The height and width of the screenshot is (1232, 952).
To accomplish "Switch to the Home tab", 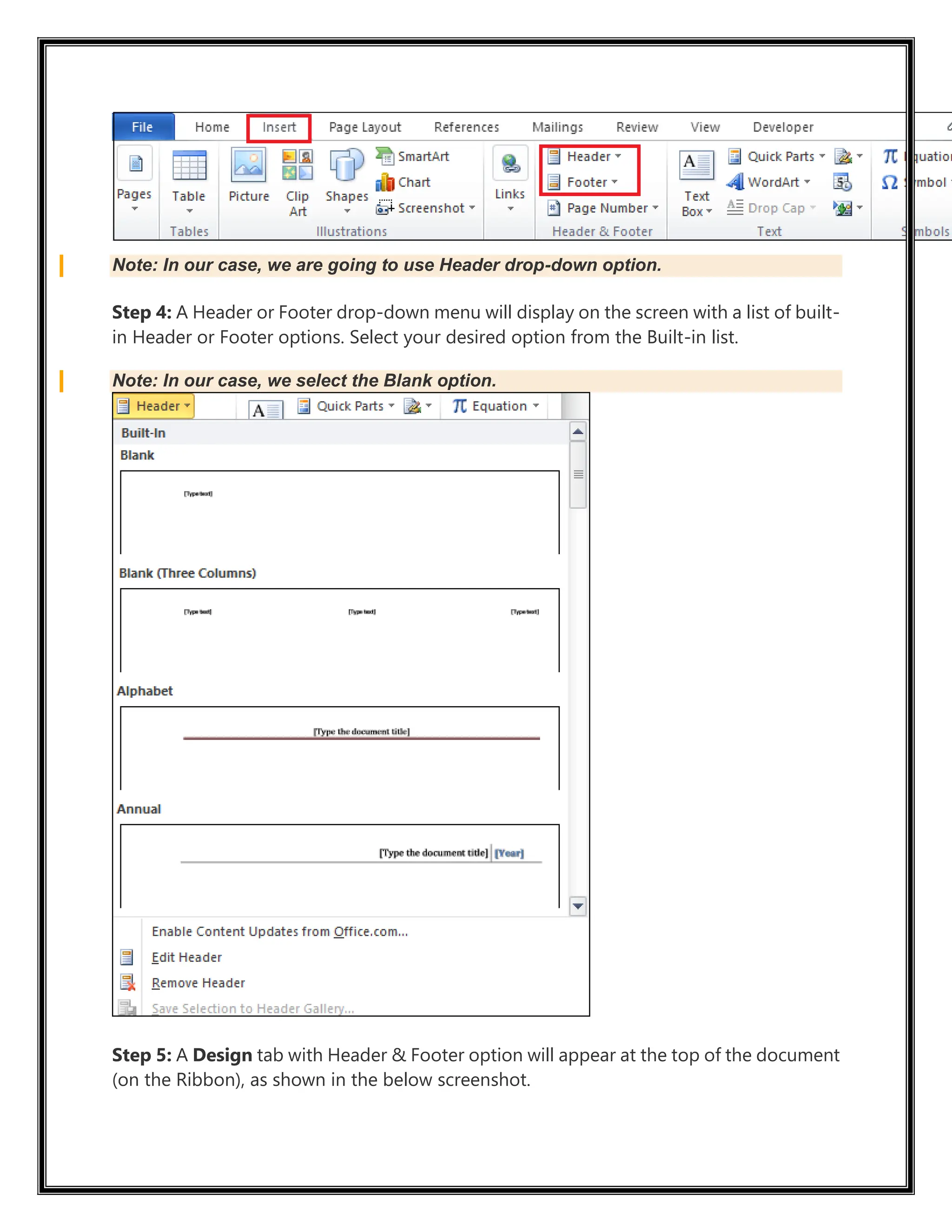I will click(212, 127).
